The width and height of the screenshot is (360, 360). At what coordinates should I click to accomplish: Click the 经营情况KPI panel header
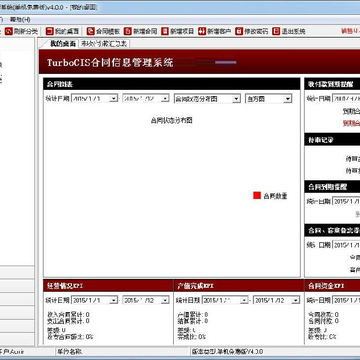click(x=108, y=286)
